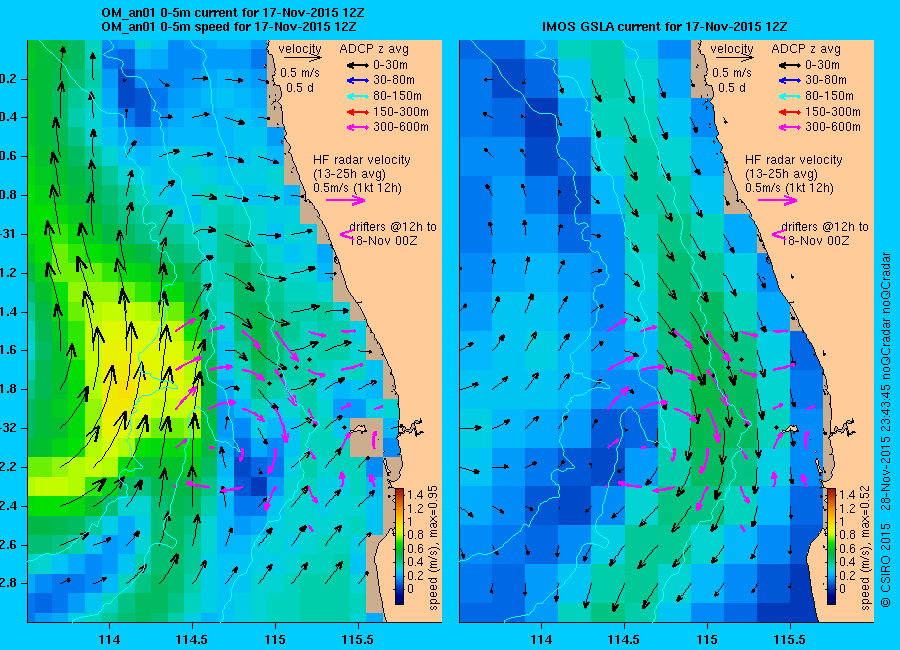This screenshot has height=650, width=900.
Task: Click '0.5 d' velocity duration in right panel
Action: [x=732, y=87]
